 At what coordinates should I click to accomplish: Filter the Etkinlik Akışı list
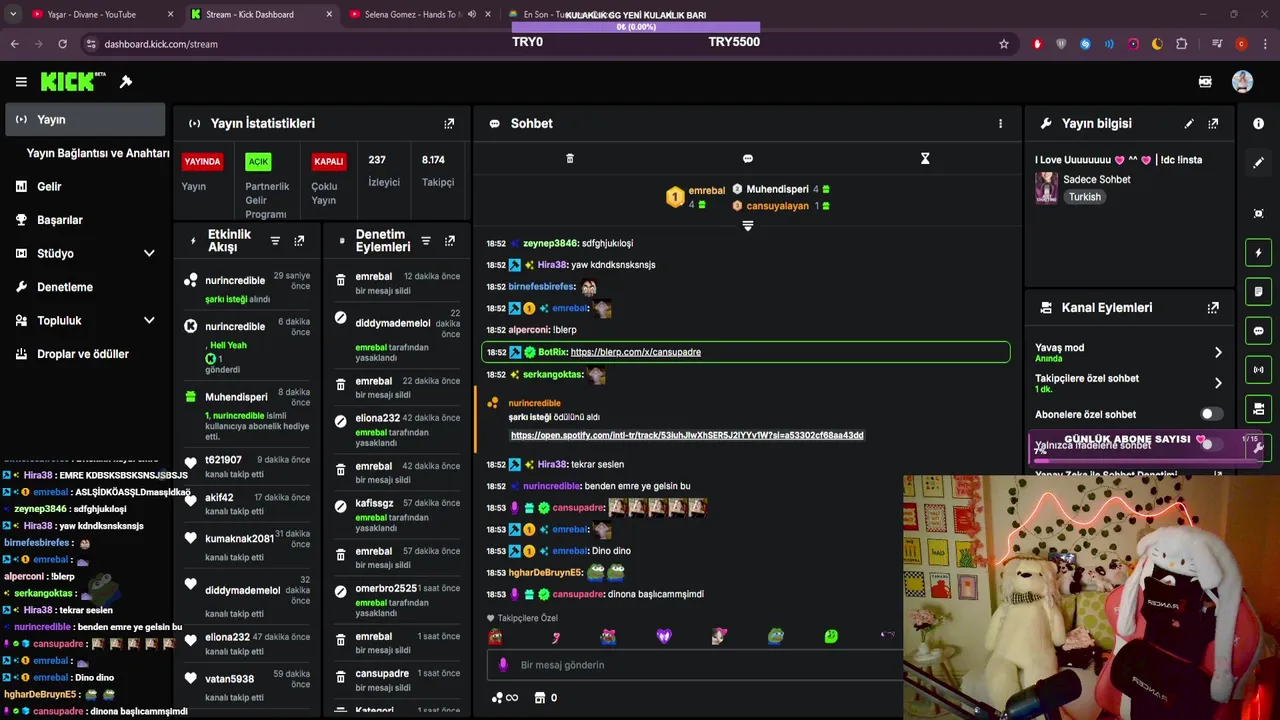click(275, 241)
